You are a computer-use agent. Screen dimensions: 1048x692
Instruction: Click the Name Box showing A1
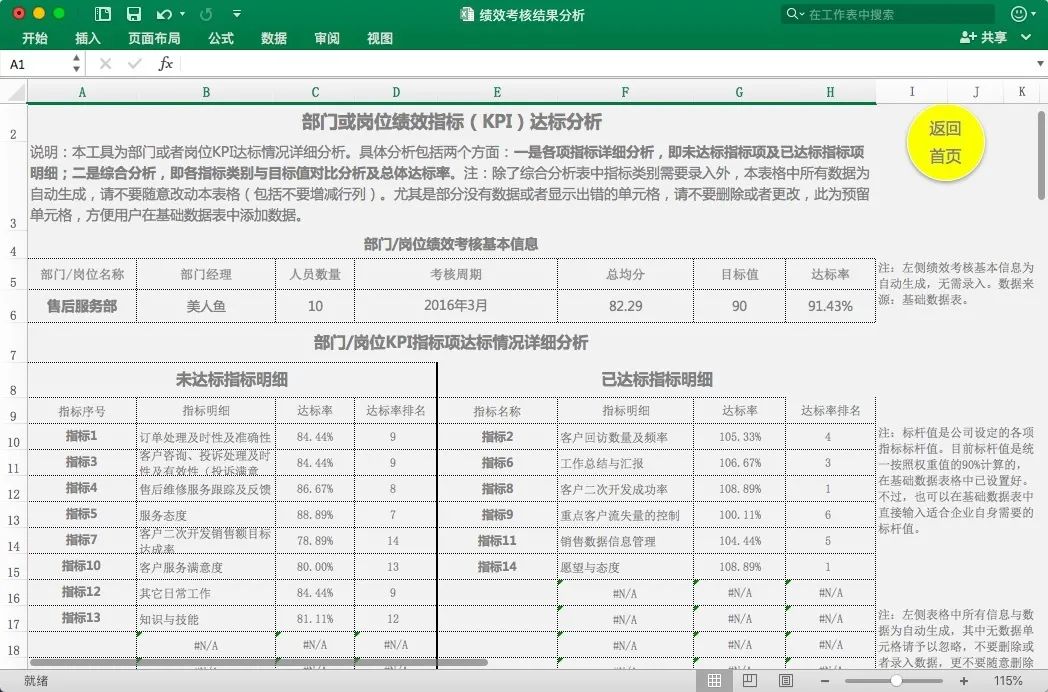40,64
